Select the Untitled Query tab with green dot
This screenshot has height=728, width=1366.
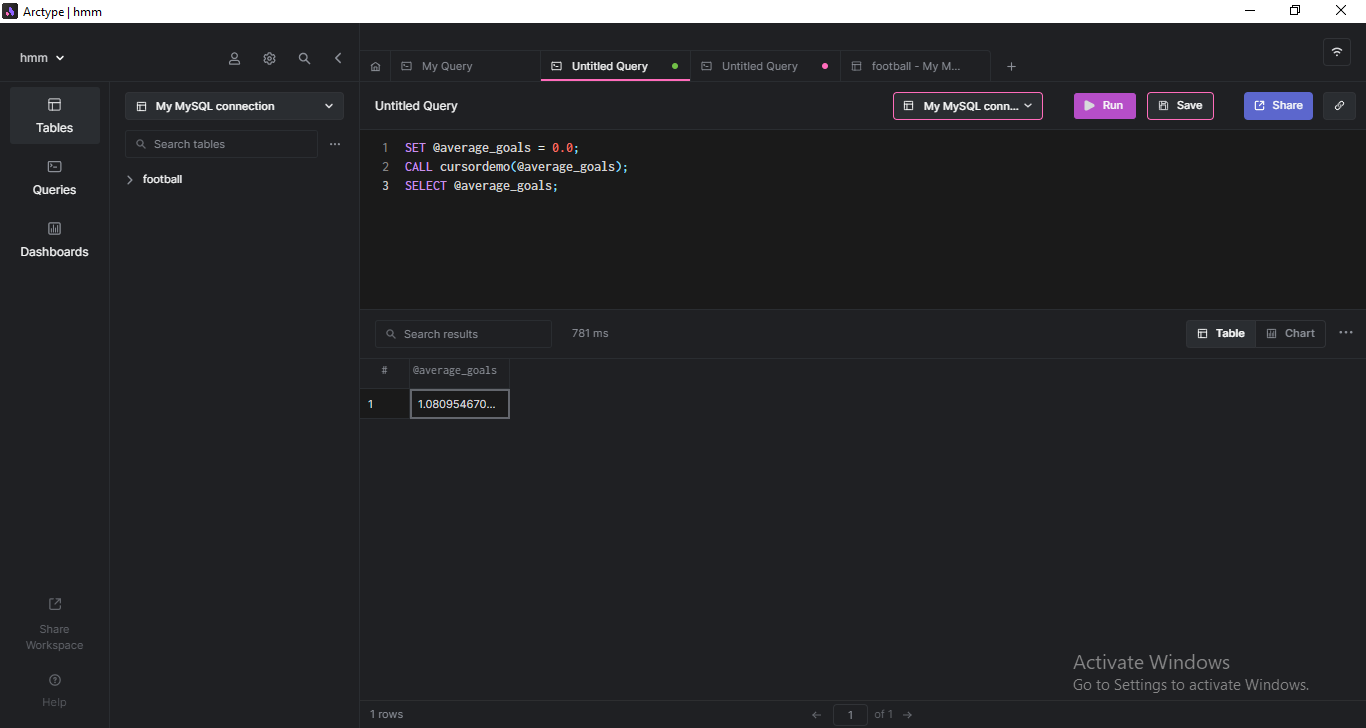point(615,66)
